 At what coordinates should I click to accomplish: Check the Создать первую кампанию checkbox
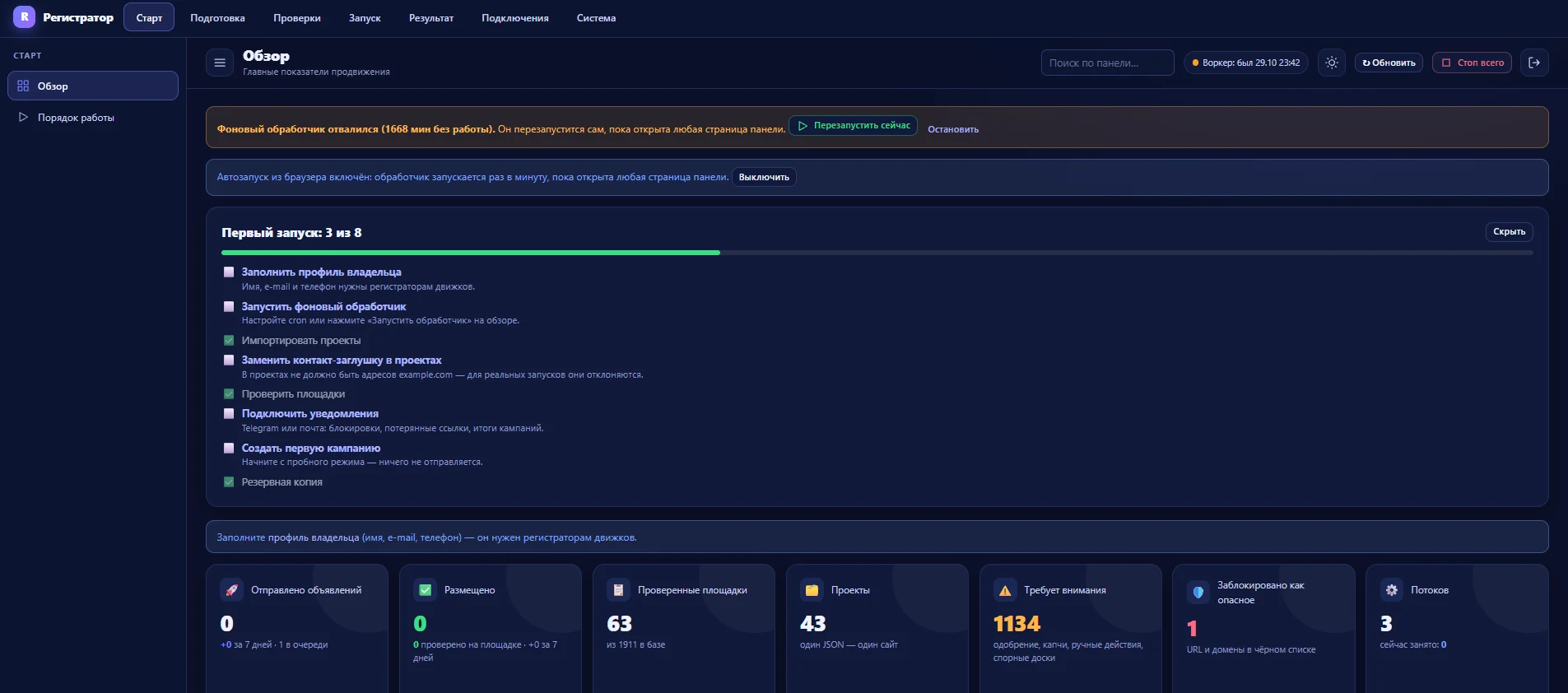click(x=229, y=448)
